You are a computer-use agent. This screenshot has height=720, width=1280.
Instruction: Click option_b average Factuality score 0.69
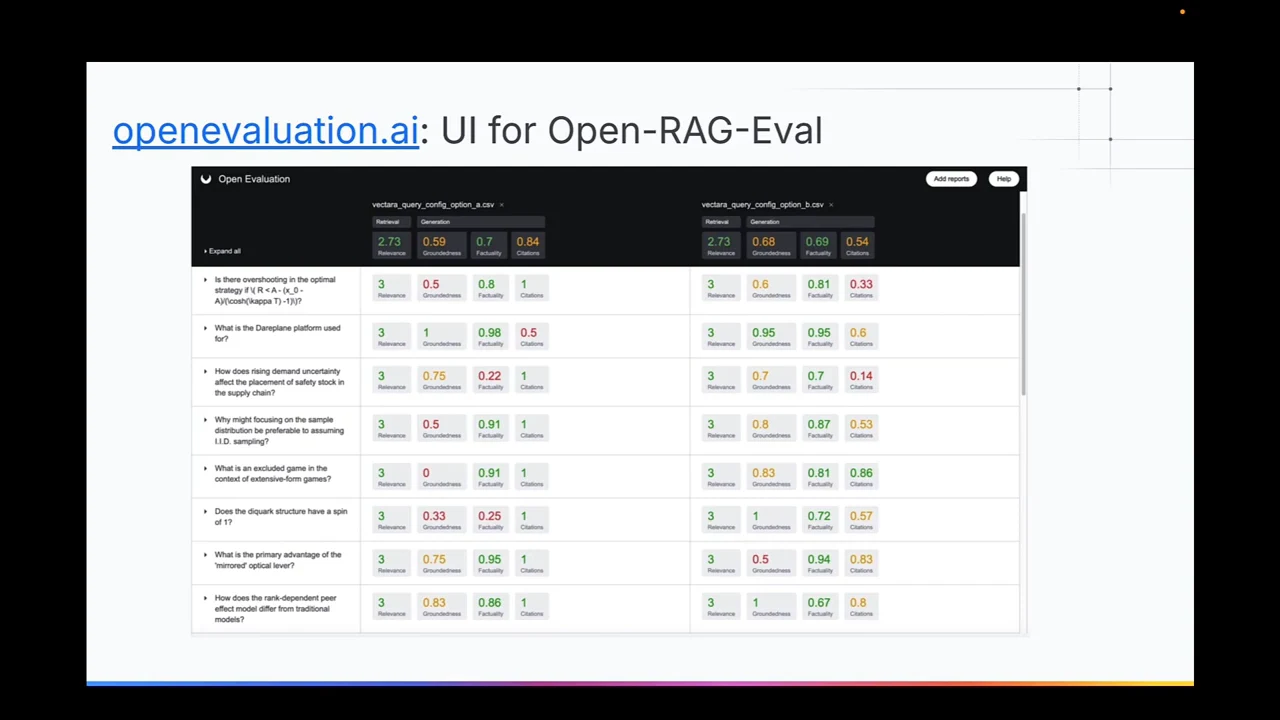[817, 245]
